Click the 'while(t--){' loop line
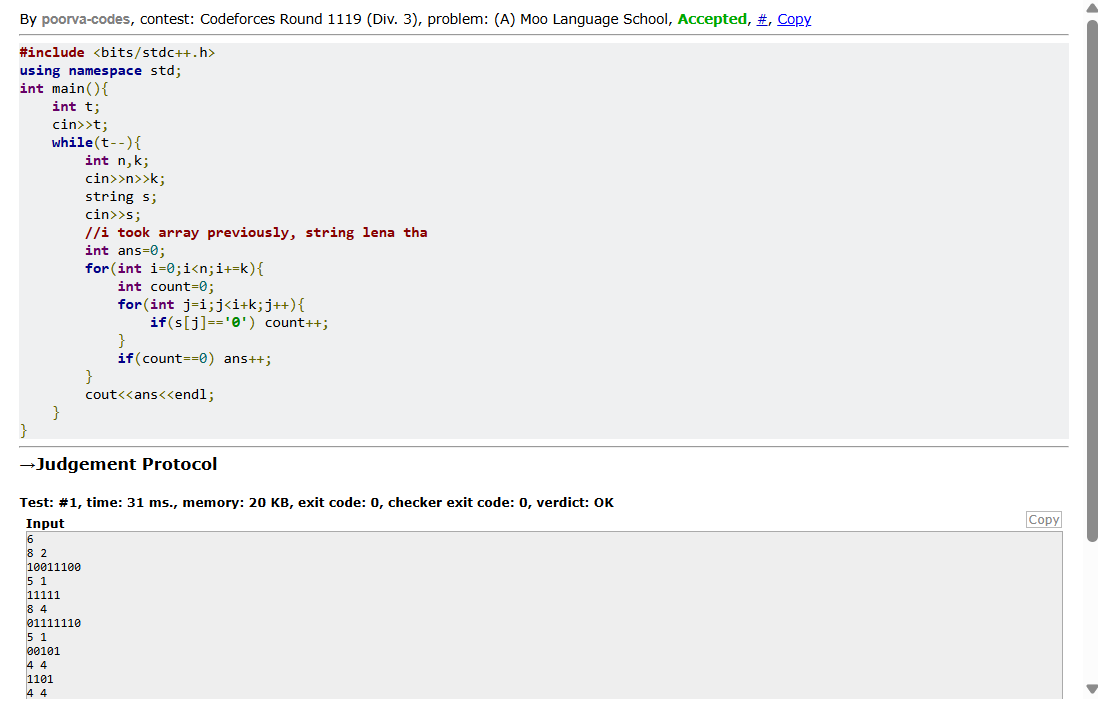Screen dimensions: 1098x713 pyautogui.click(x=97, y=143)
